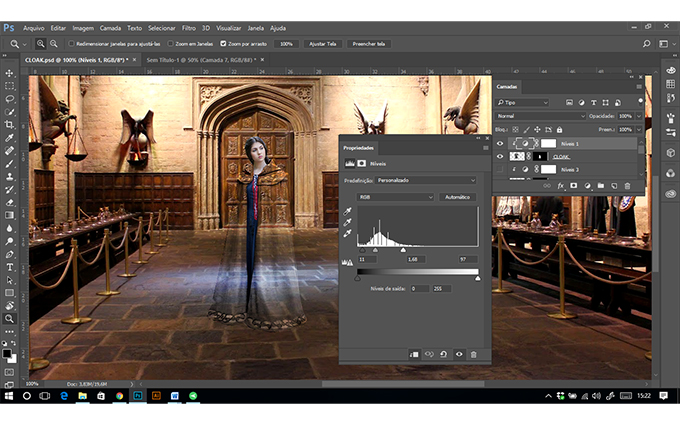Viewport: 680px width, 425px height.
Task: Add a layer style with the fx icon
Action: pyautogui.click(x=560, y=186)
